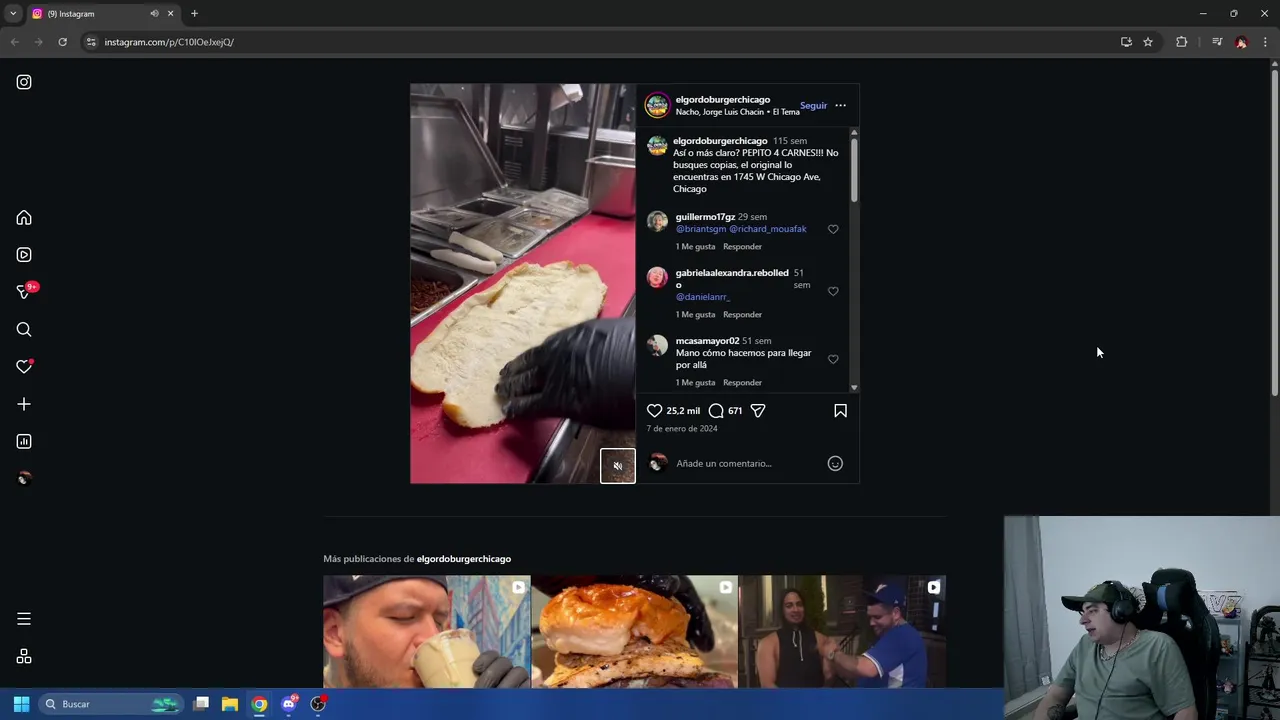Open the @briantsgm mention
This screenshot has height=720, width=1280.
[700, 229]
